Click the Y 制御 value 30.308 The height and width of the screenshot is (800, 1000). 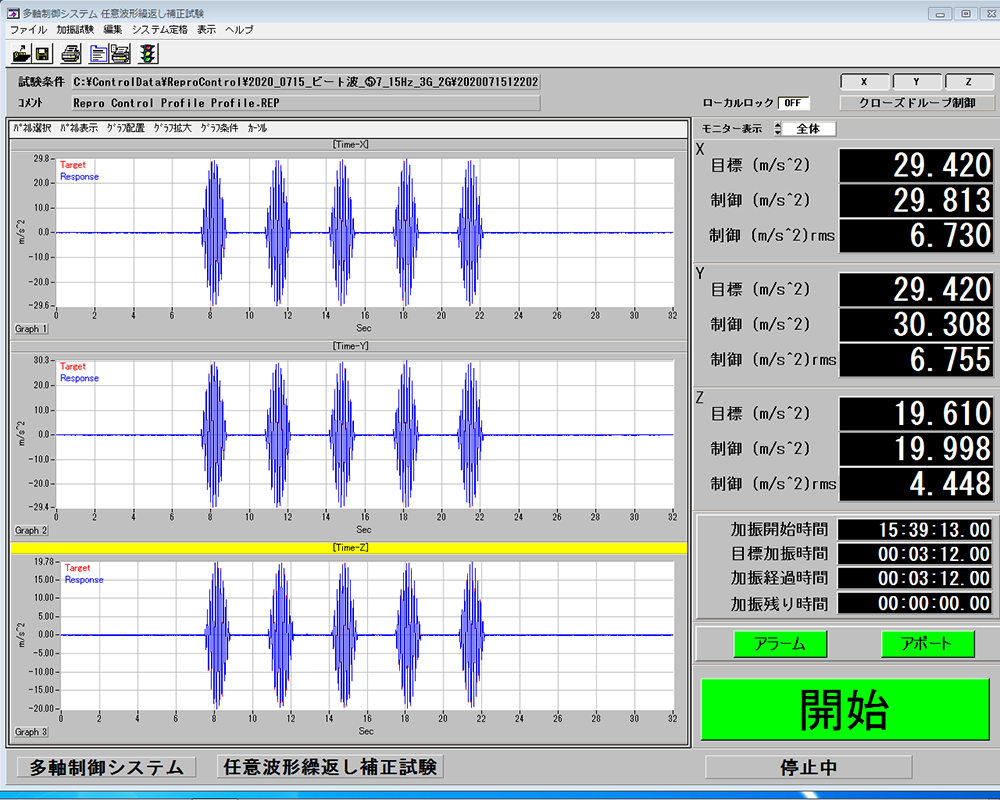[x=916, y=324]
